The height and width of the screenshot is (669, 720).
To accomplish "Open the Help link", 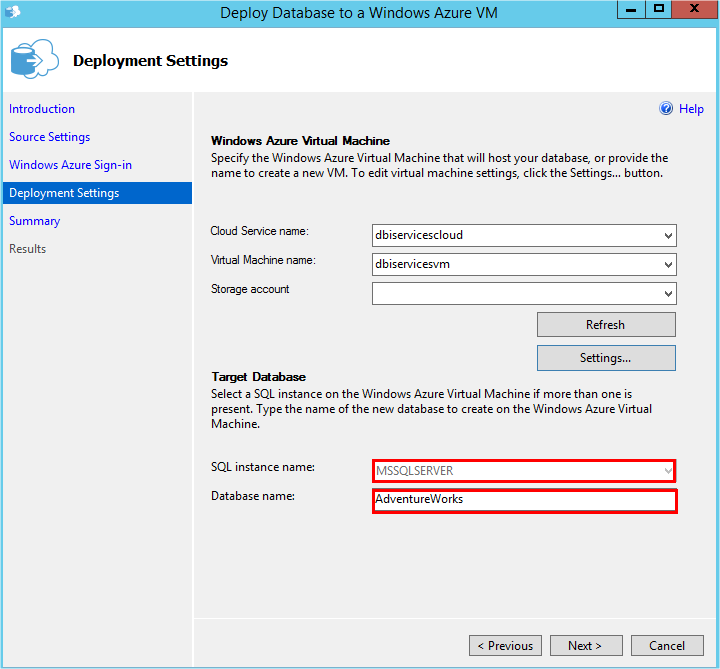I will pos(691,109).
